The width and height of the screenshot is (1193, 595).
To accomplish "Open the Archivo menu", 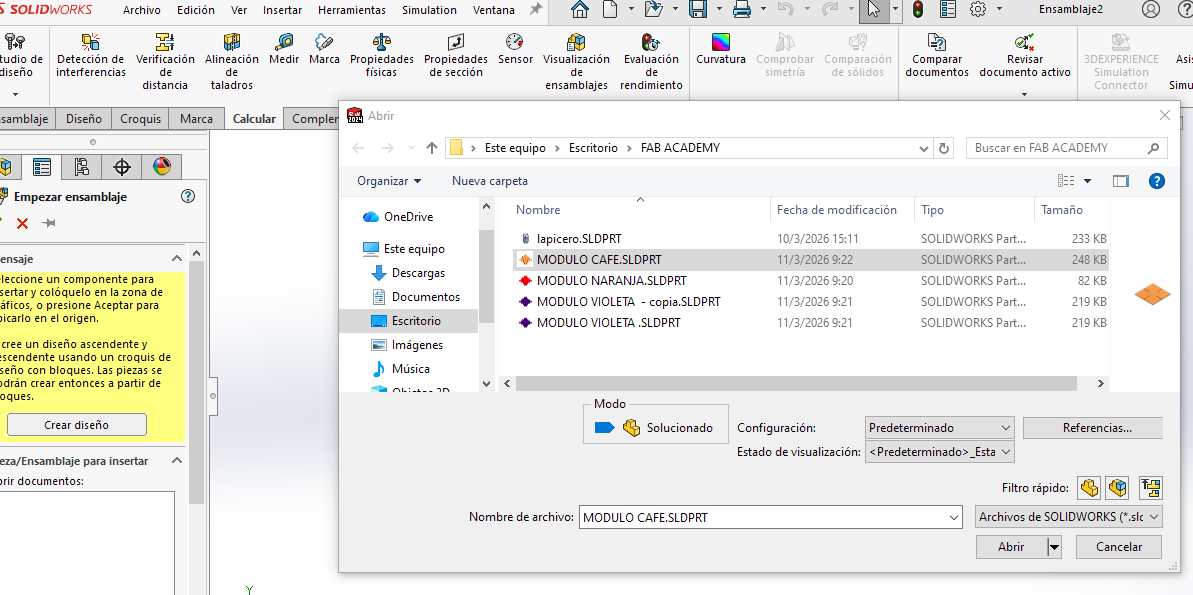I will click(142, 10).
